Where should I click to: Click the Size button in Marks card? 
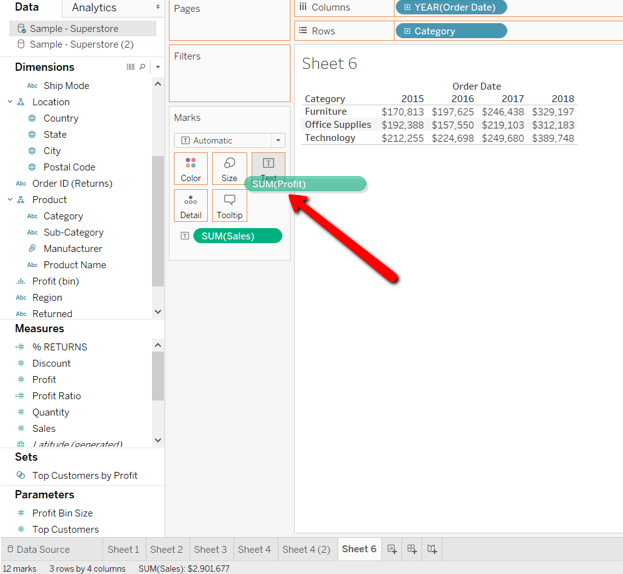pyautogui.click(x=229, y=169)
